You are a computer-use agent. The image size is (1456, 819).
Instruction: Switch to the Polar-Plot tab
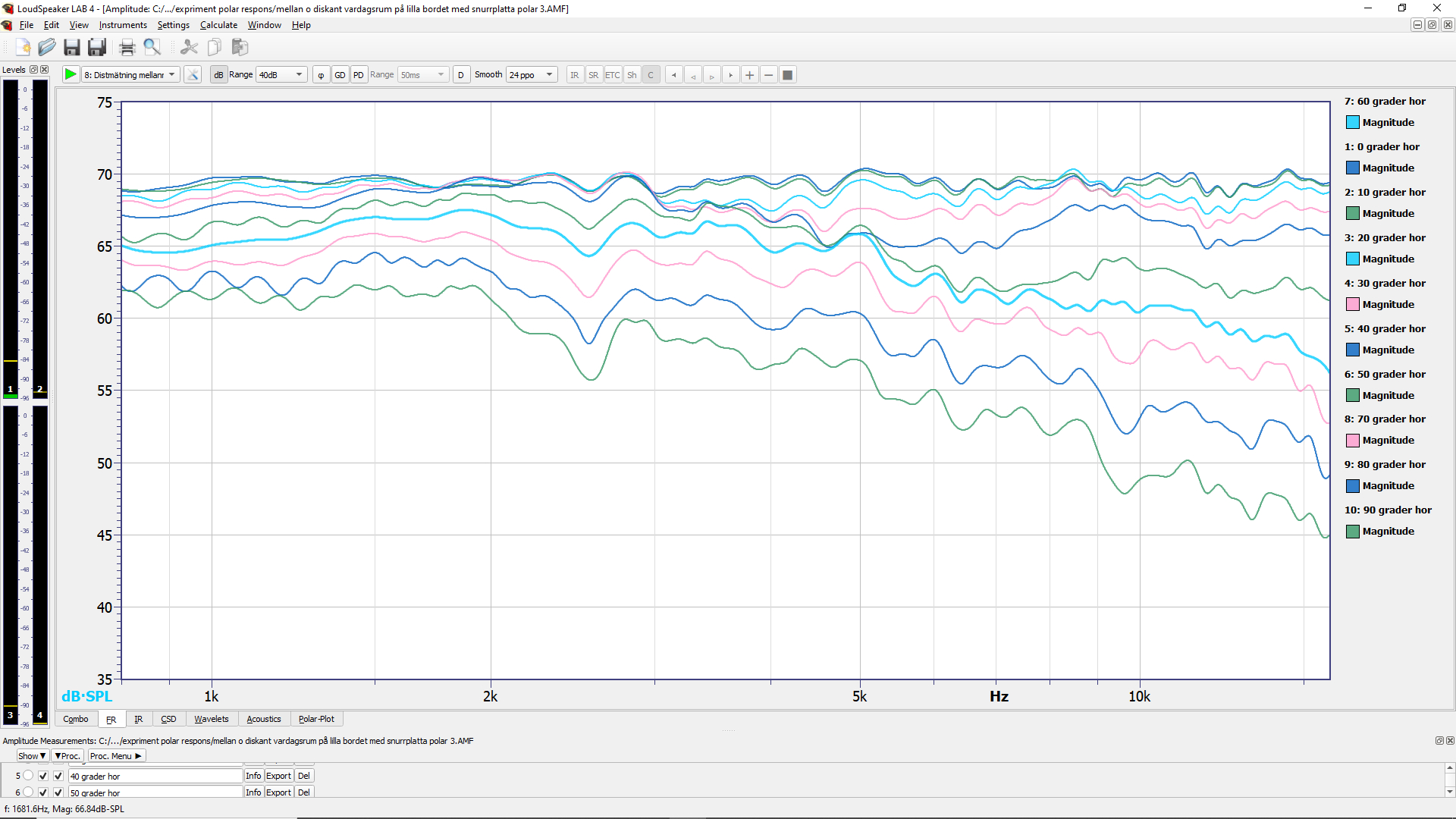[x=316, y=719]
